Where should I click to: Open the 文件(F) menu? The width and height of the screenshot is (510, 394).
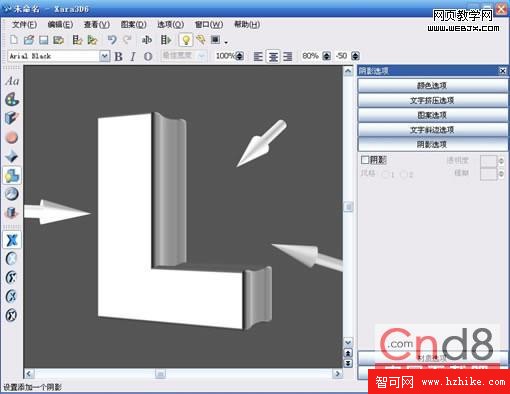pos(24,25)
